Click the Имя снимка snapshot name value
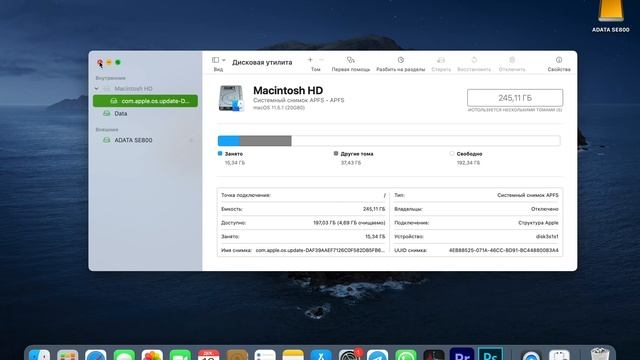 (x=320, y=250)
